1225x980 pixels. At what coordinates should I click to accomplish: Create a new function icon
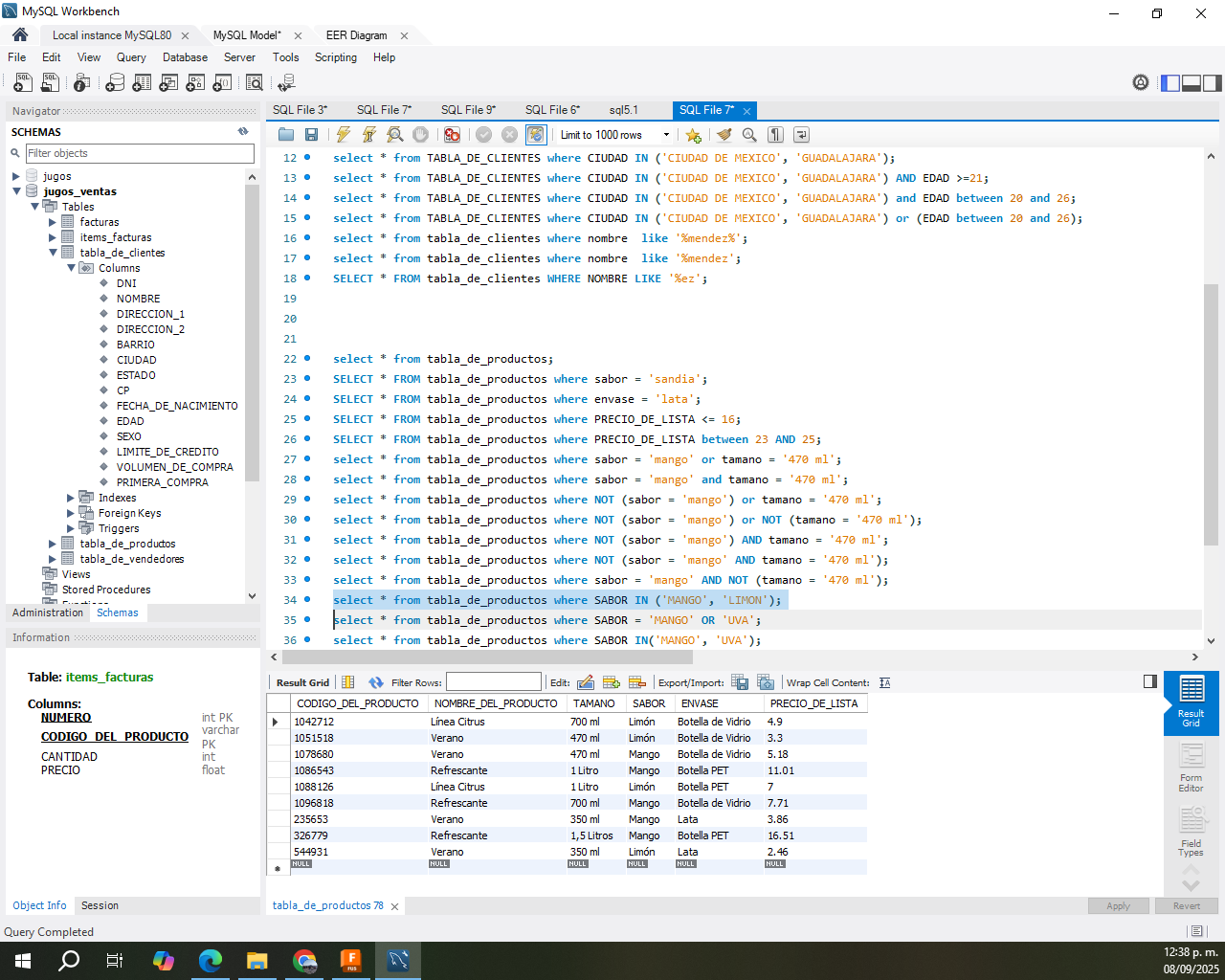(222, 83)
